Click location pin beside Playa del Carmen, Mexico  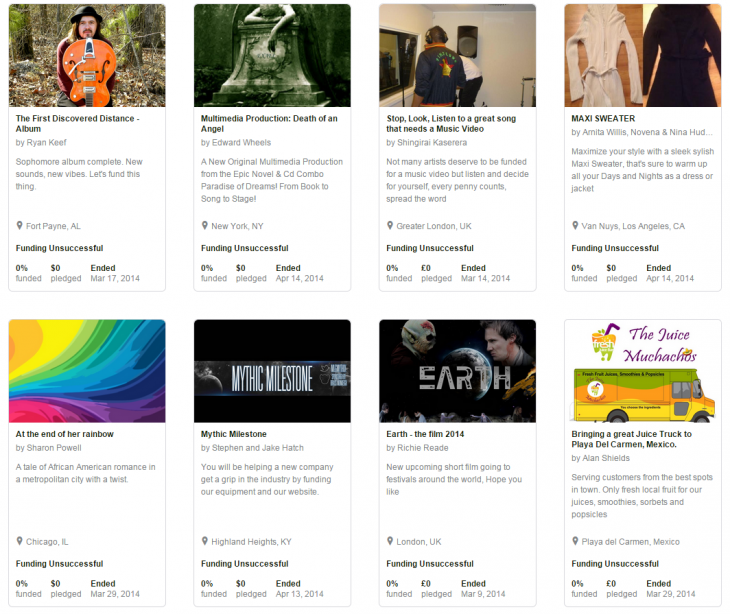pyautogui.click(x=575, y=541)
